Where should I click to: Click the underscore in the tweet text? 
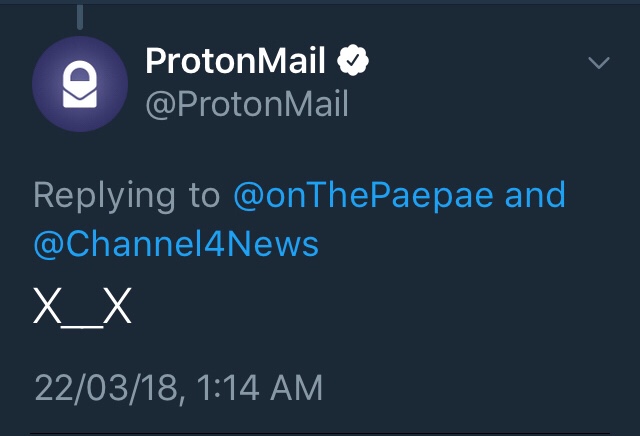(82, 326)
